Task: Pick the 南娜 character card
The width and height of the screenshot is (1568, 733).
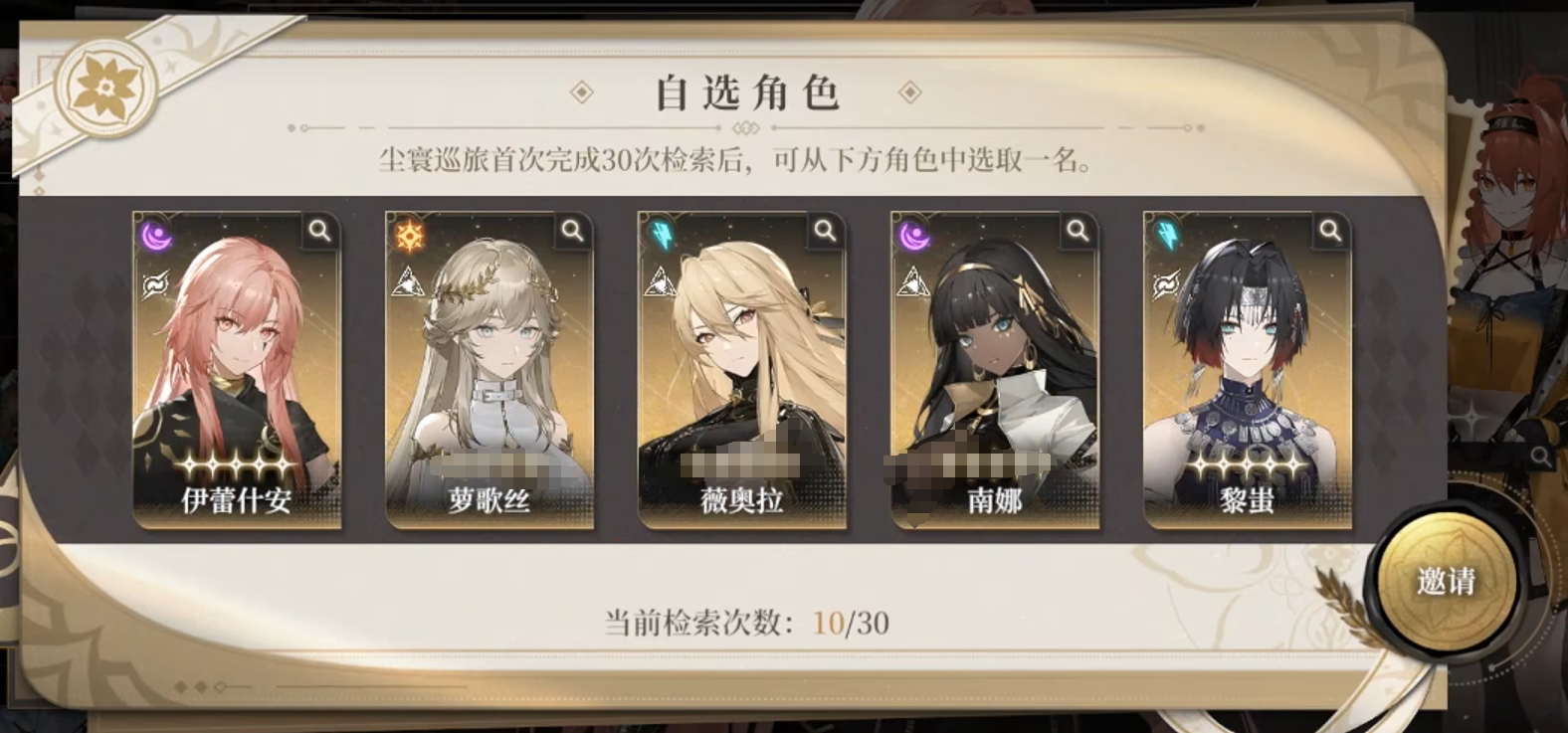Action: coord(995,370)
